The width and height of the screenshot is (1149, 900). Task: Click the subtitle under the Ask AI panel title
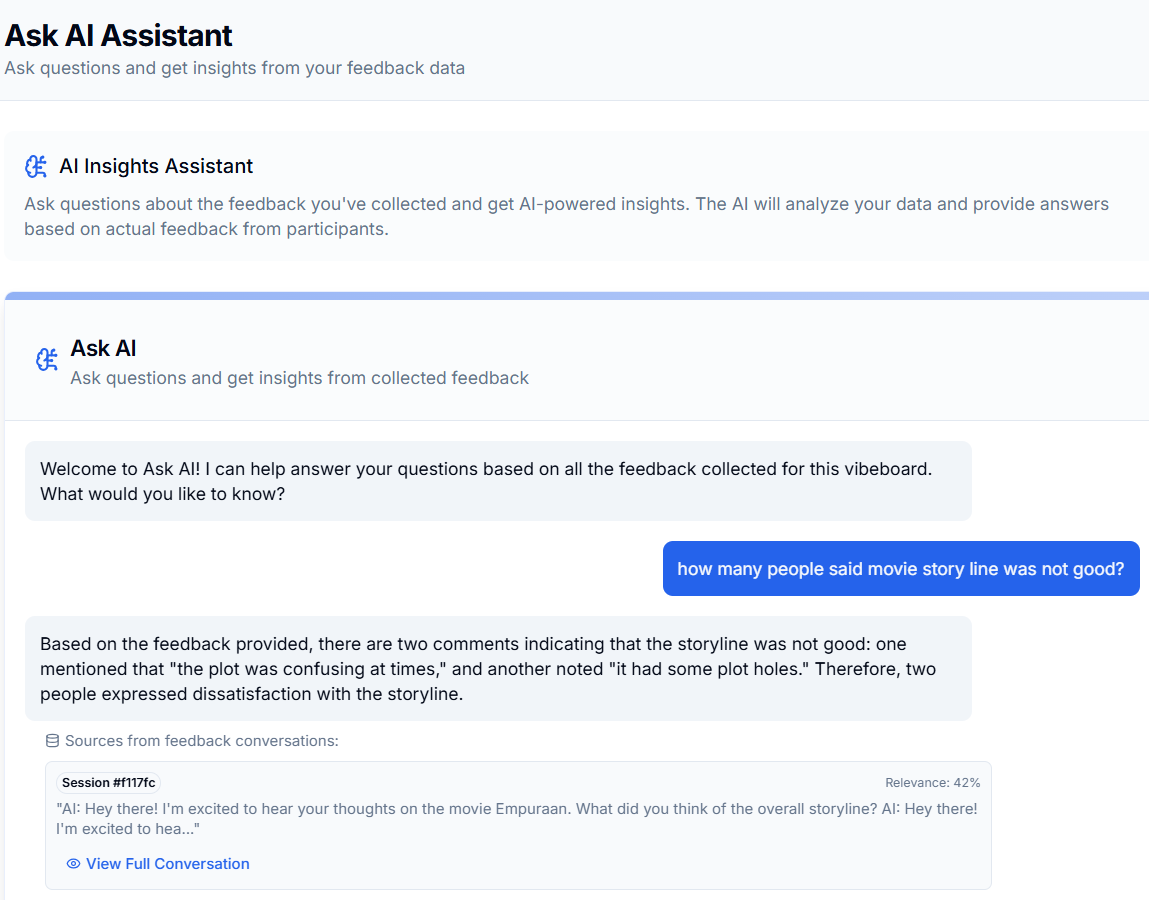click(299, 378)
